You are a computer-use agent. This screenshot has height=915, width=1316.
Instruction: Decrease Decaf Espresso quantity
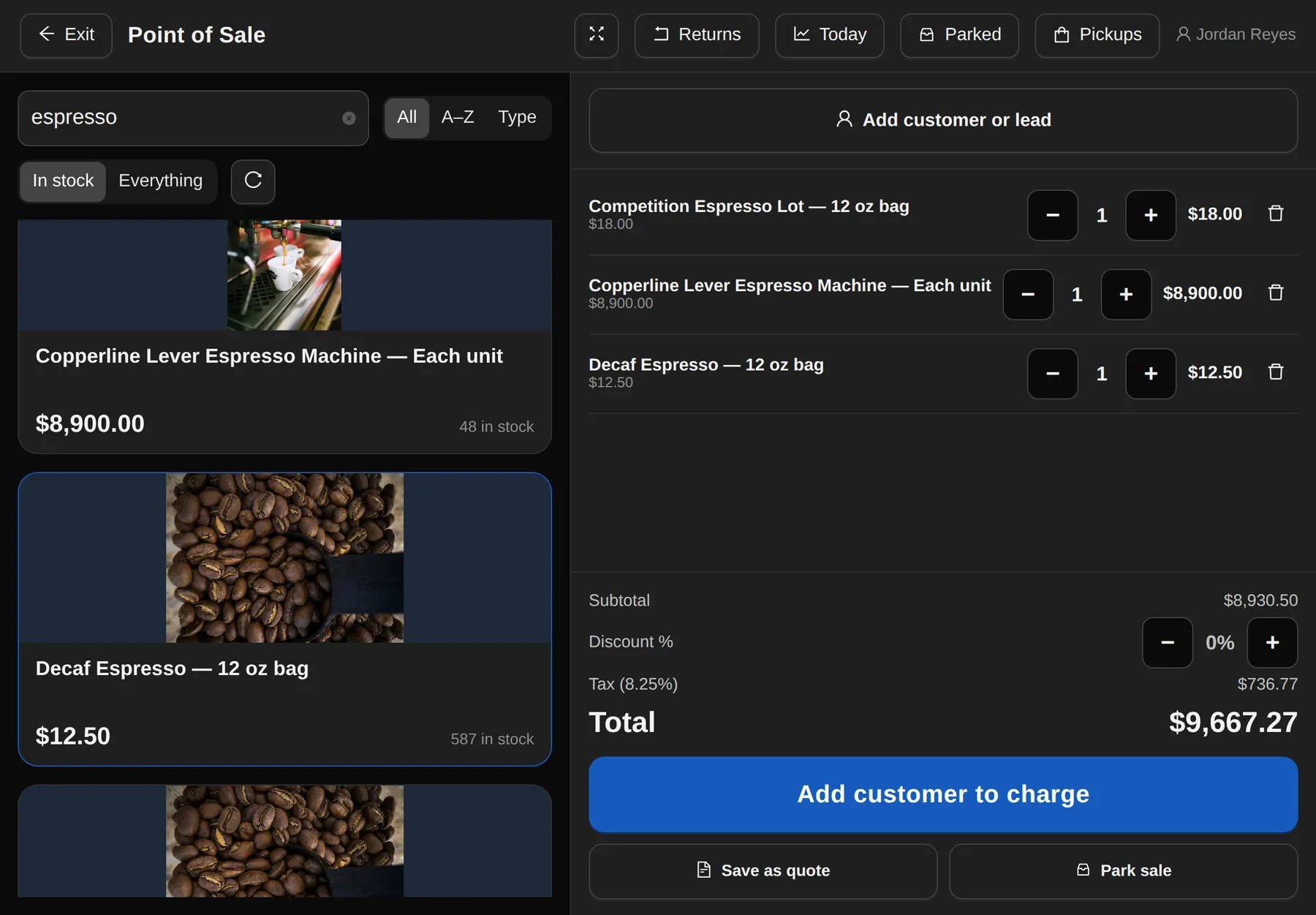tap(1053, 374)
